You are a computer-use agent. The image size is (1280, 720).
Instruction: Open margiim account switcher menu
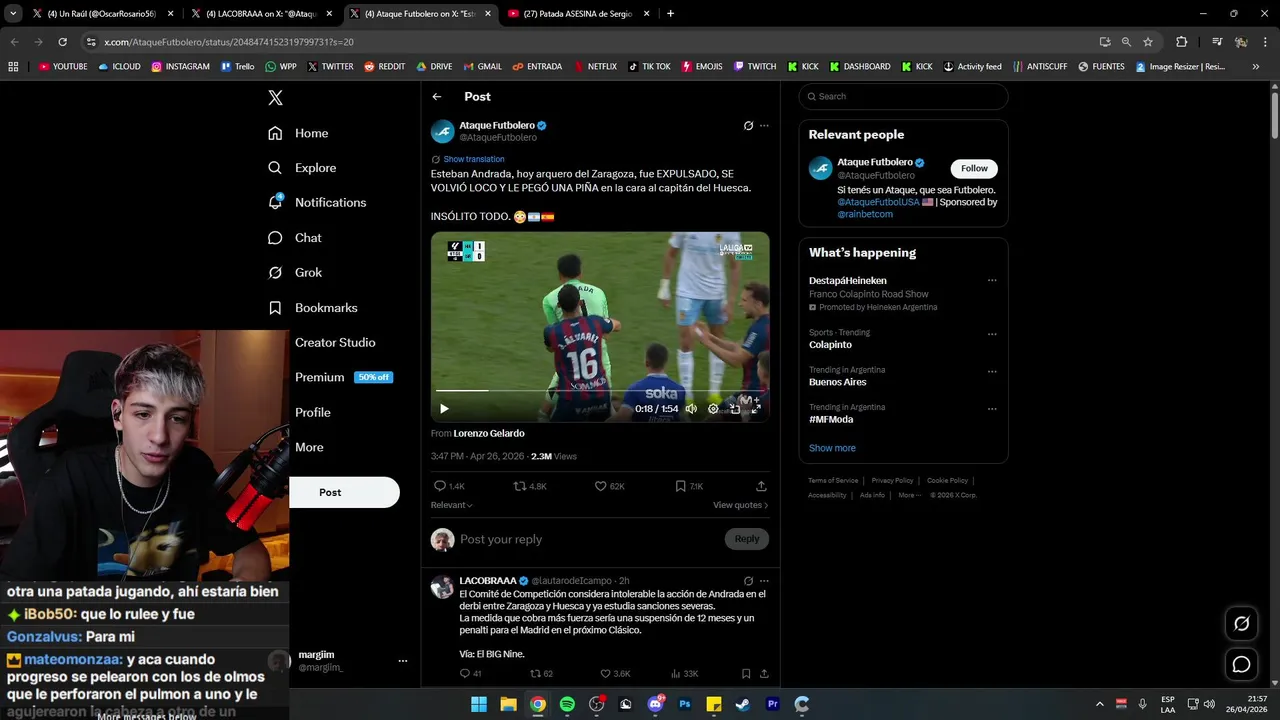tap(403, 661)
